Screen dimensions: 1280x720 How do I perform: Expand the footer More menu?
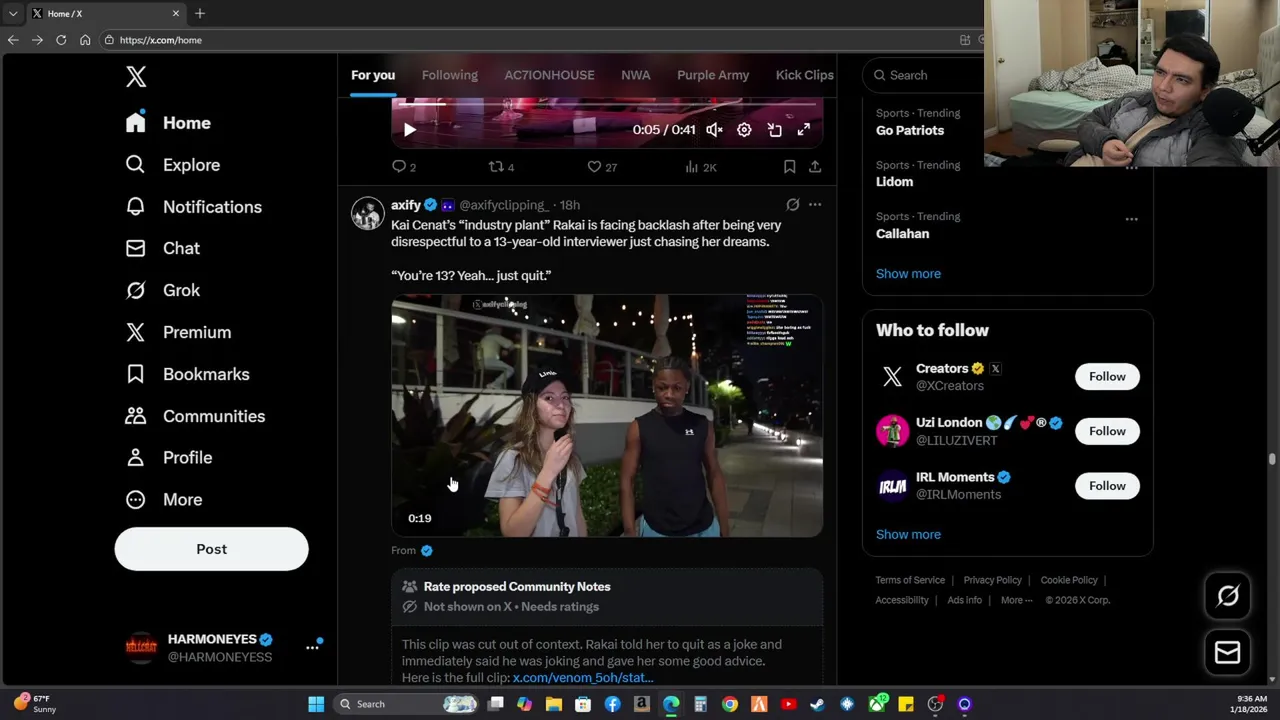tap(1016, 600)
